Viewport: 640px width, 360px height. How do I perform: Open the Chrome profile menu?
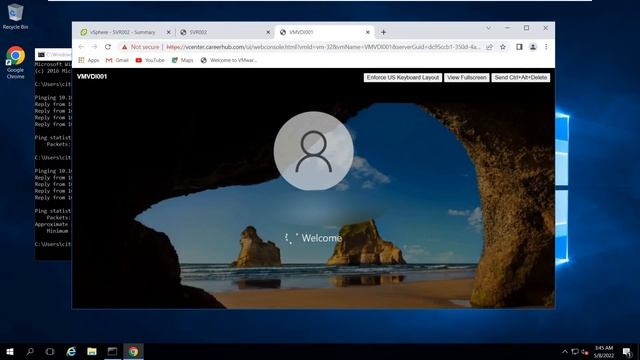click(533, 47)
